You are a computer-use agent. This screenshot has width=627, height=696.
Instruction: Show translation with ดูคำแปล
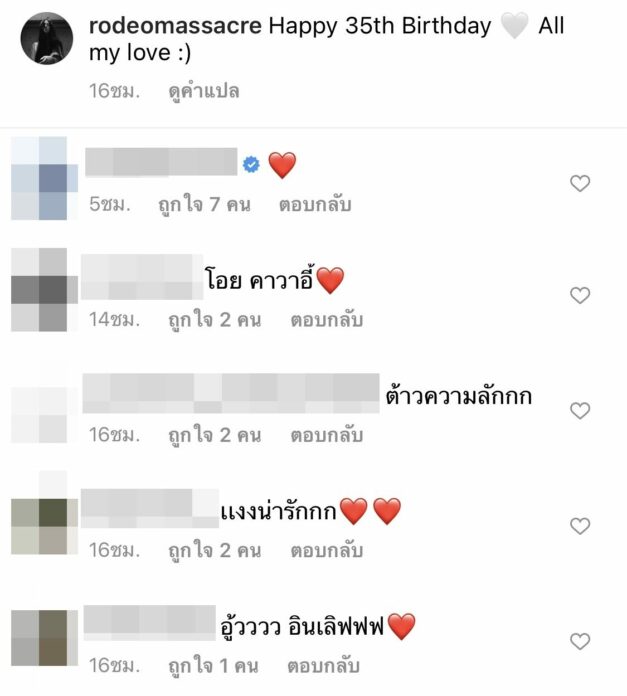pyautogui.click(x=204, y=91)
